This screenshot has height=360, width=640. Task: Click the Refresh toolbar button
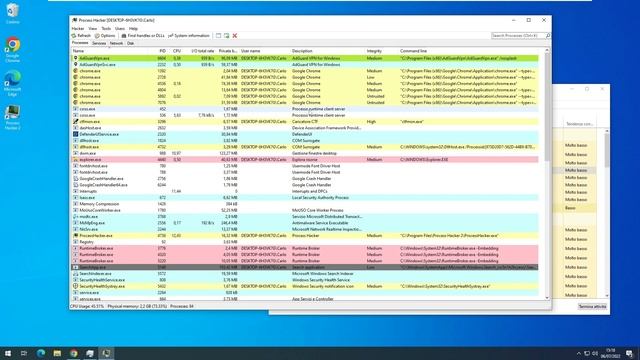tap(81, 36)
